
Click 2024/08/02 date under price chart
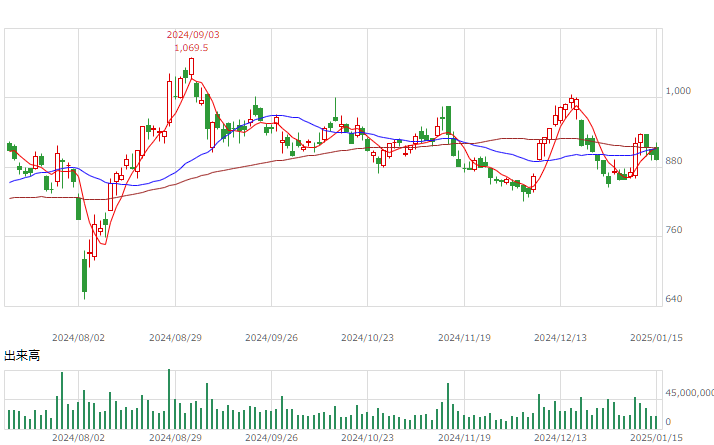click(x=78, y=338)
